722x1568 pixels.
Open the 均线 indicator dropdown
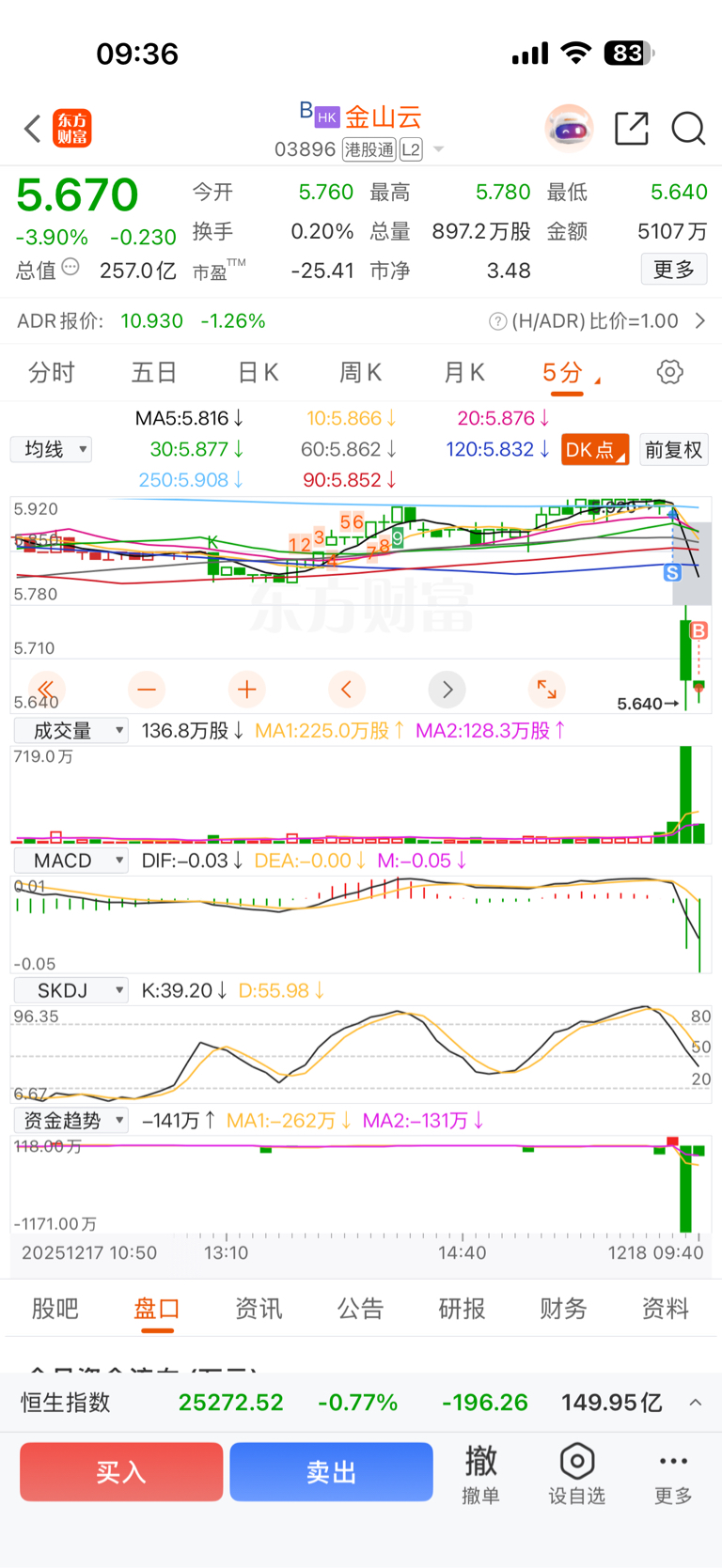click(x=51, y=449)
